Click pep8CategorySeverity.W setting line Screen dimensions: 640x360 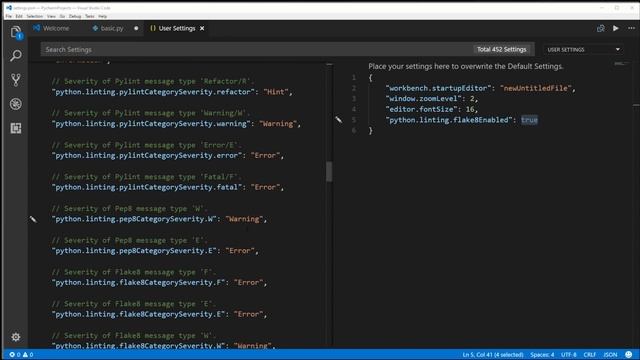tap(159, 219)
